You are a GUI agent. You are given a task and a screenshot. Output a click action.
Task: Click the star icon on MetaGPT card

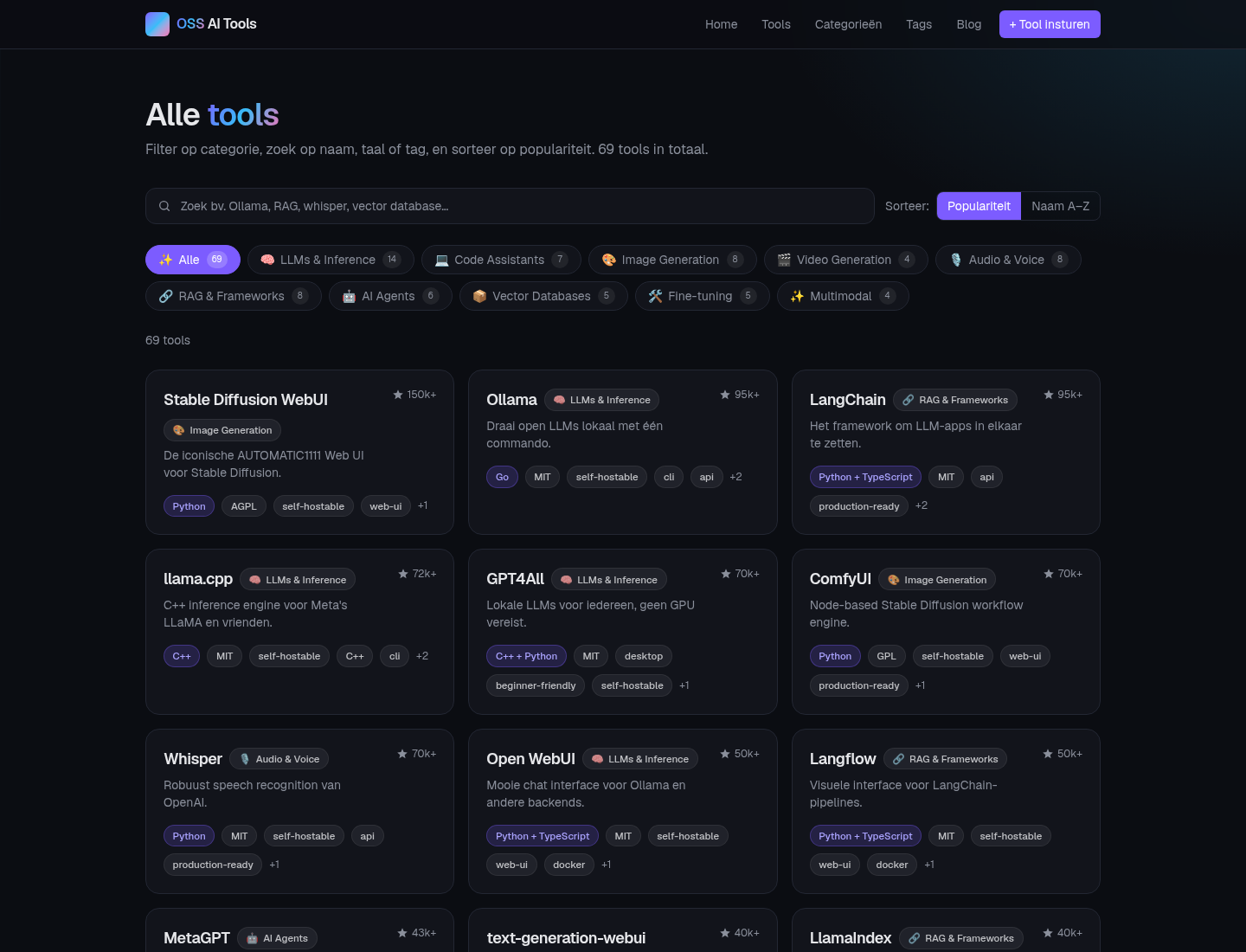coord(402,933)
